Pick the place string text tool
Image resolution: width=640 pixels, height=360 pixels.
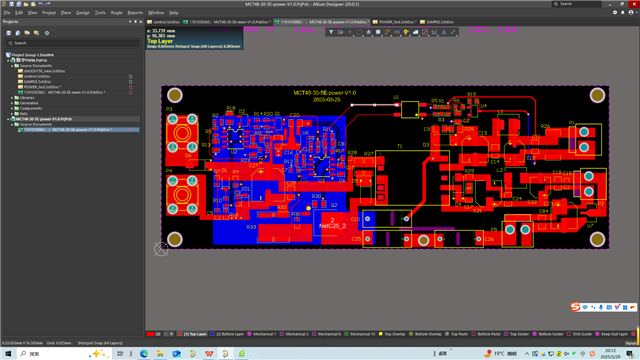444,32
